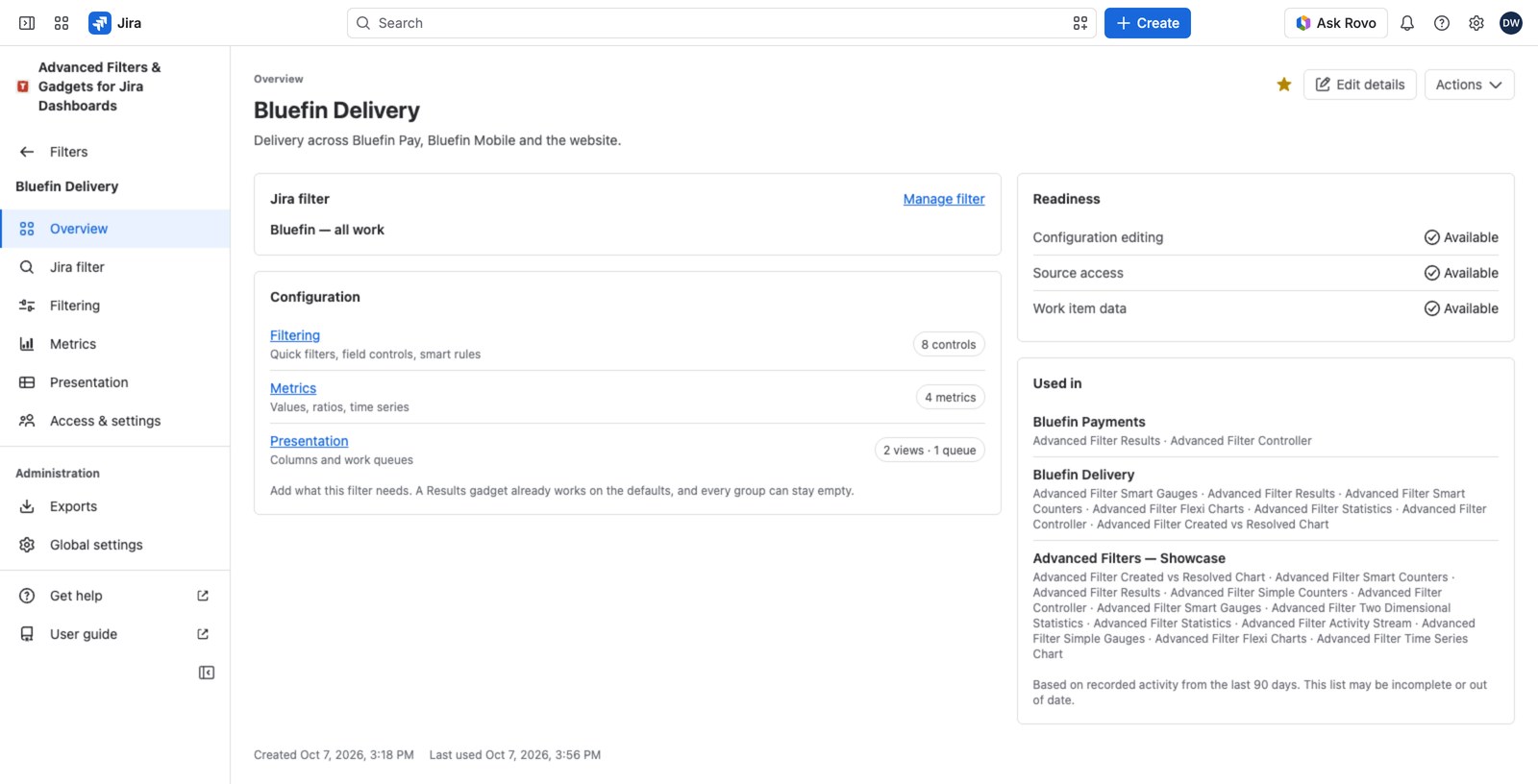Screen dimensions: 1538x784
Task: Click the Edit details button
Action: pos(1359,85)
